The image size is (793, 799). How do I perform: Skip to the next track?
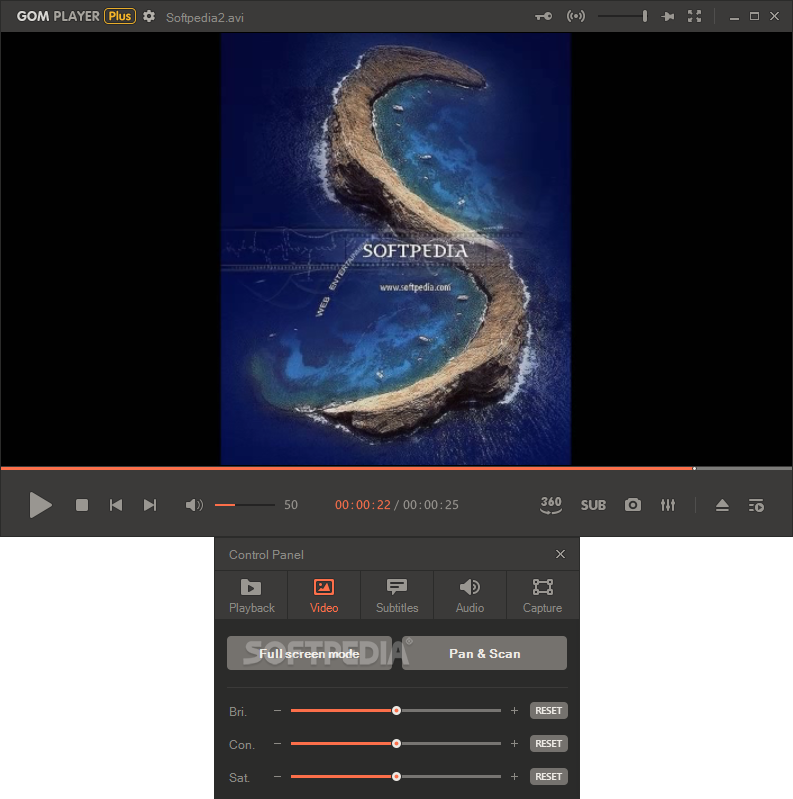point(150,505)
